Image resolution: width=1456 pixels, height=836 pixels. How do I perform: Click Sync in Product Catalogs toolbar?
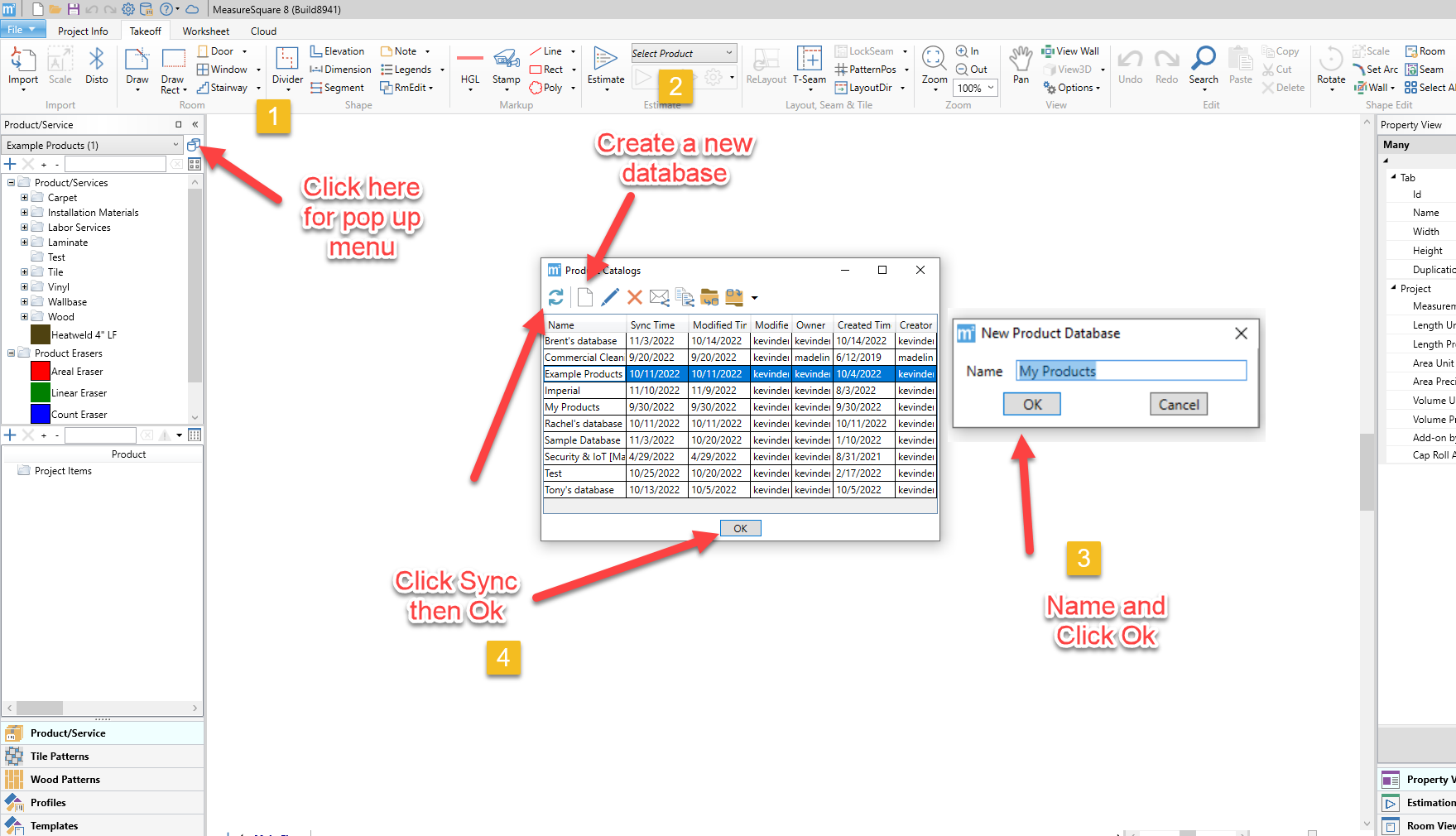click(x=556, y=297)
